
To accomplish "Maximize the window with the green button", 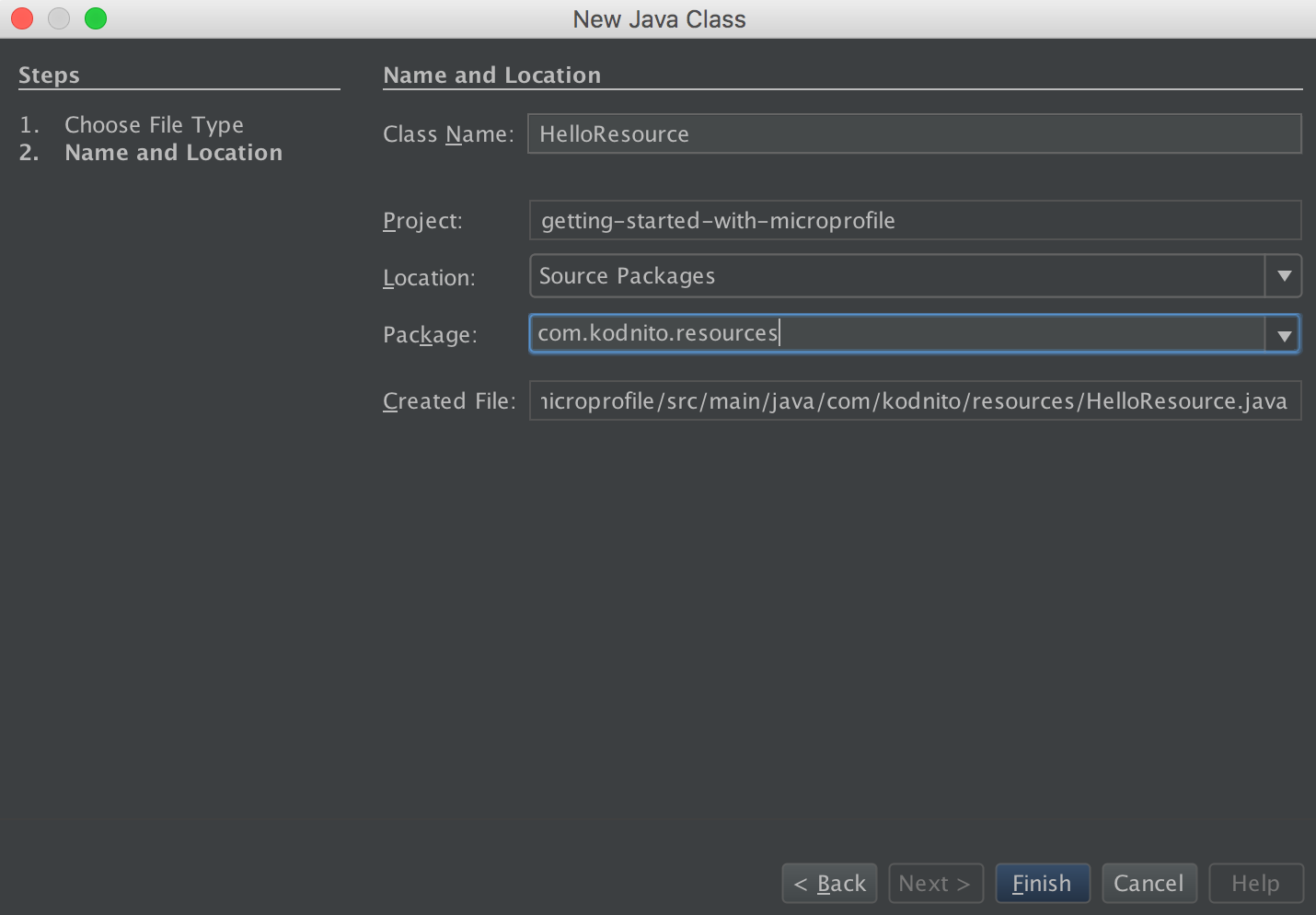I will tap(96, 18).
